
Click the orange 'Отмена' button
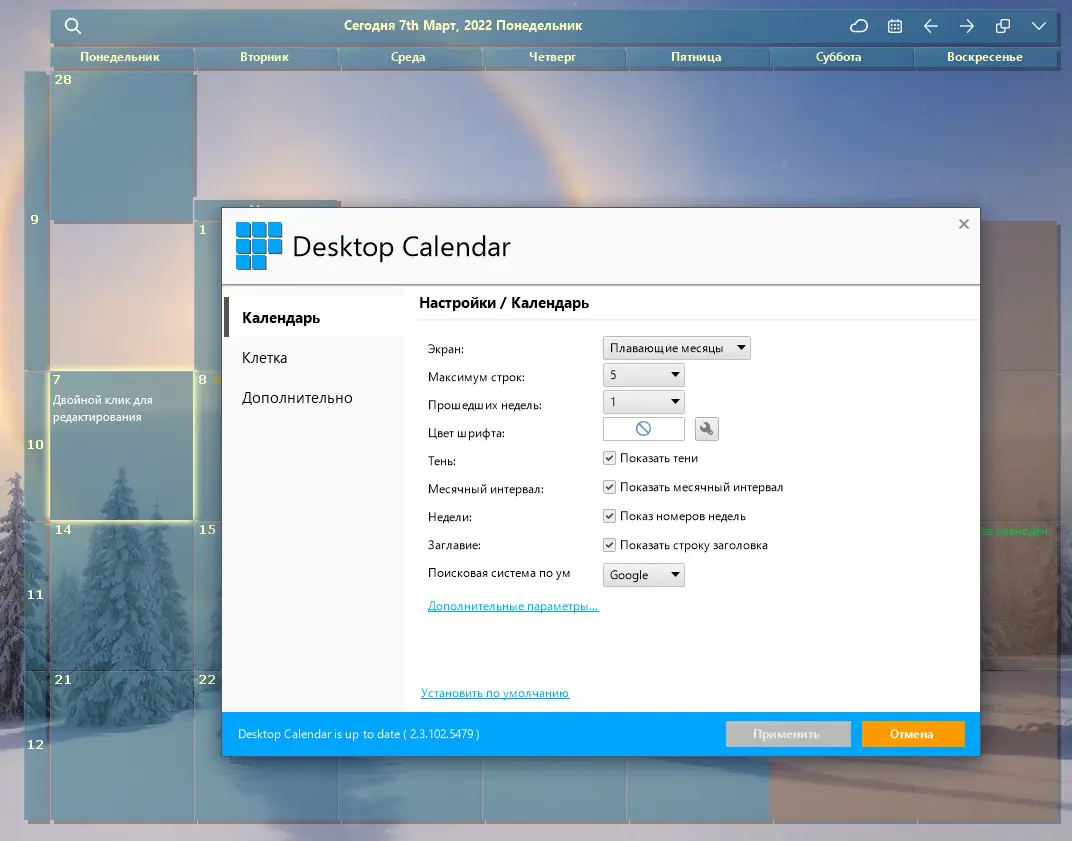[913, 734]
